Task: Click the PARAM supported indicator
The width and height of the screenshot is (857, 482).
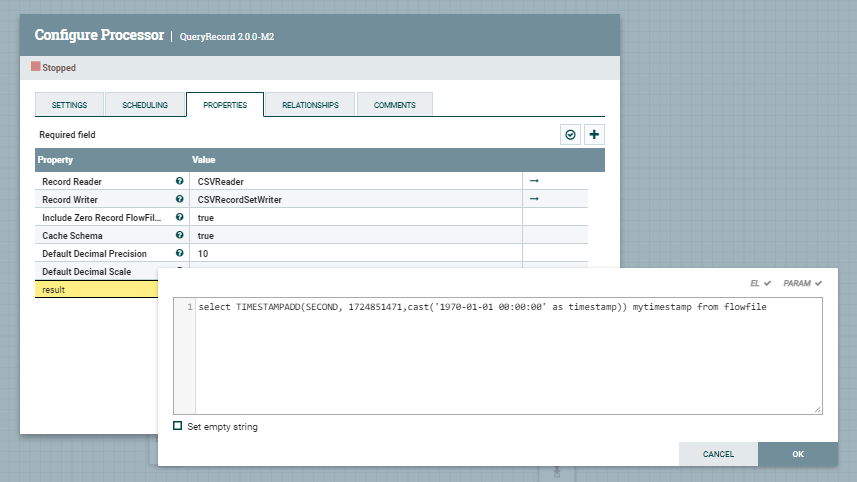Action: click(802, 283)
